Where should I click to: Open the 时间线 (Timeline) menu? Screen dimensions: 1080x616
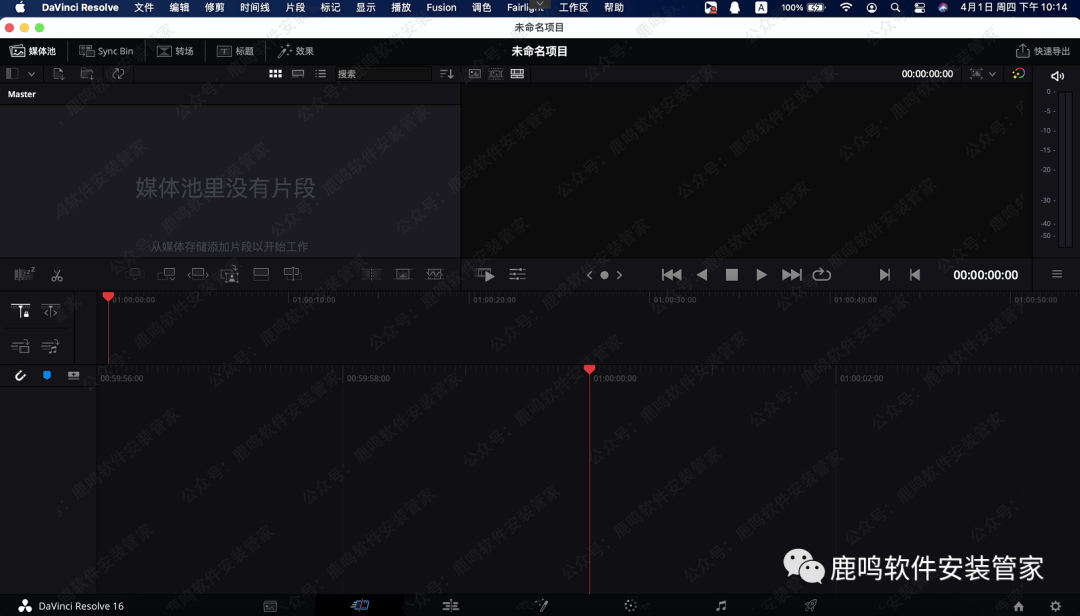click(253, 8)
